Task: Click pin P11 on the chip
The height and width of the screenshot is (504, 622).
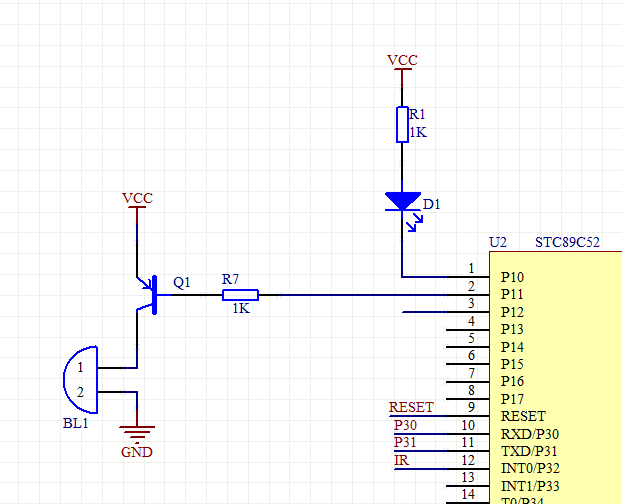Action: tap(512, 294)
